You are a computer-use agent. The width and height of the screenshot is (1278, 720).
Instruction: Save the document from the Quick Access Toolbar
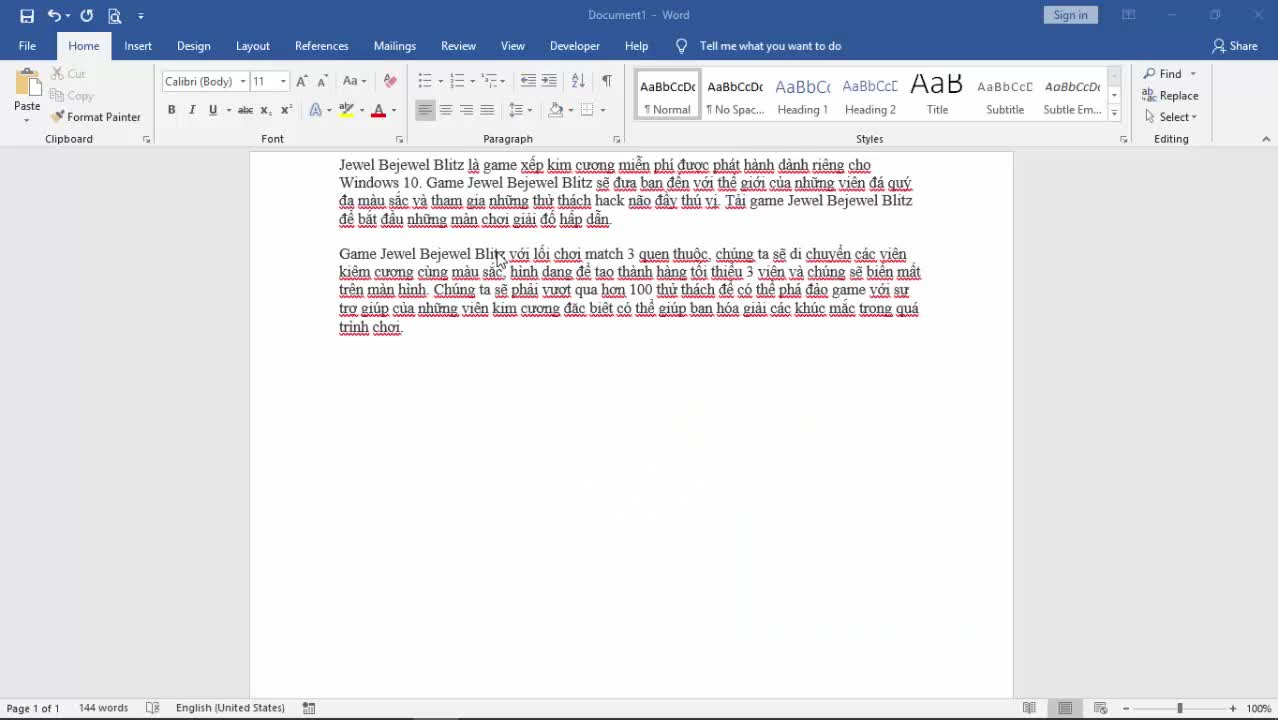click(x=27, y=15)
